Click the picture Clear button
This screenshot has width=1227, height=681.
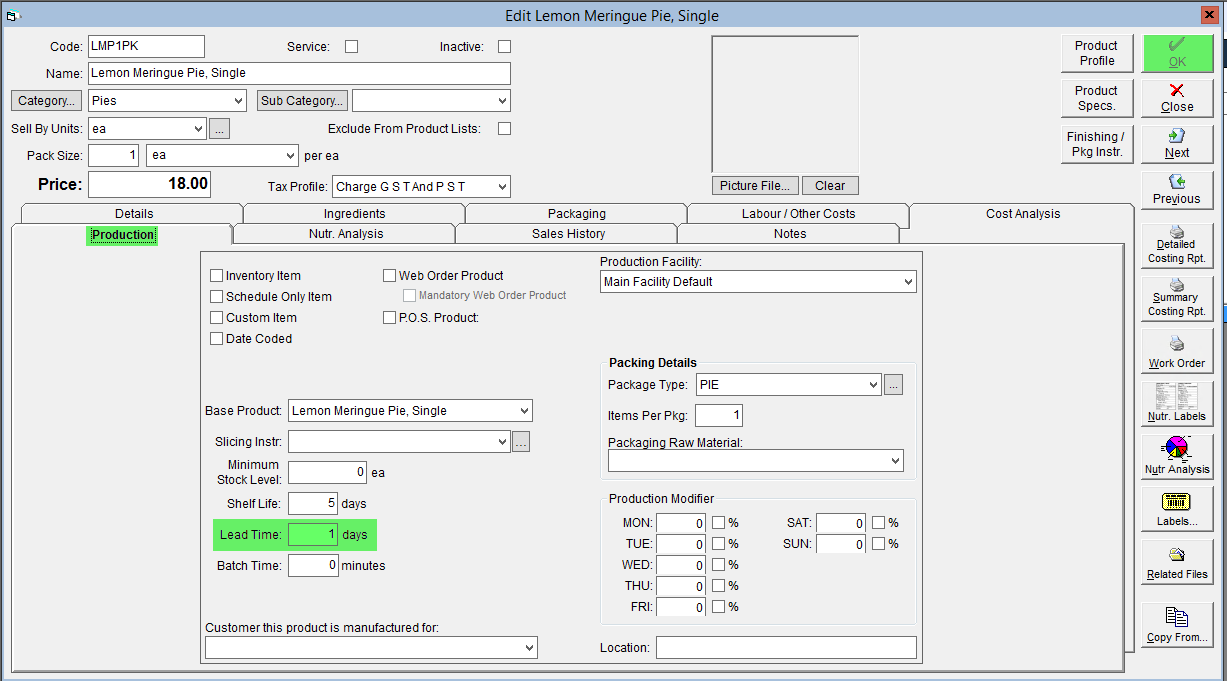tap(830, 186)
